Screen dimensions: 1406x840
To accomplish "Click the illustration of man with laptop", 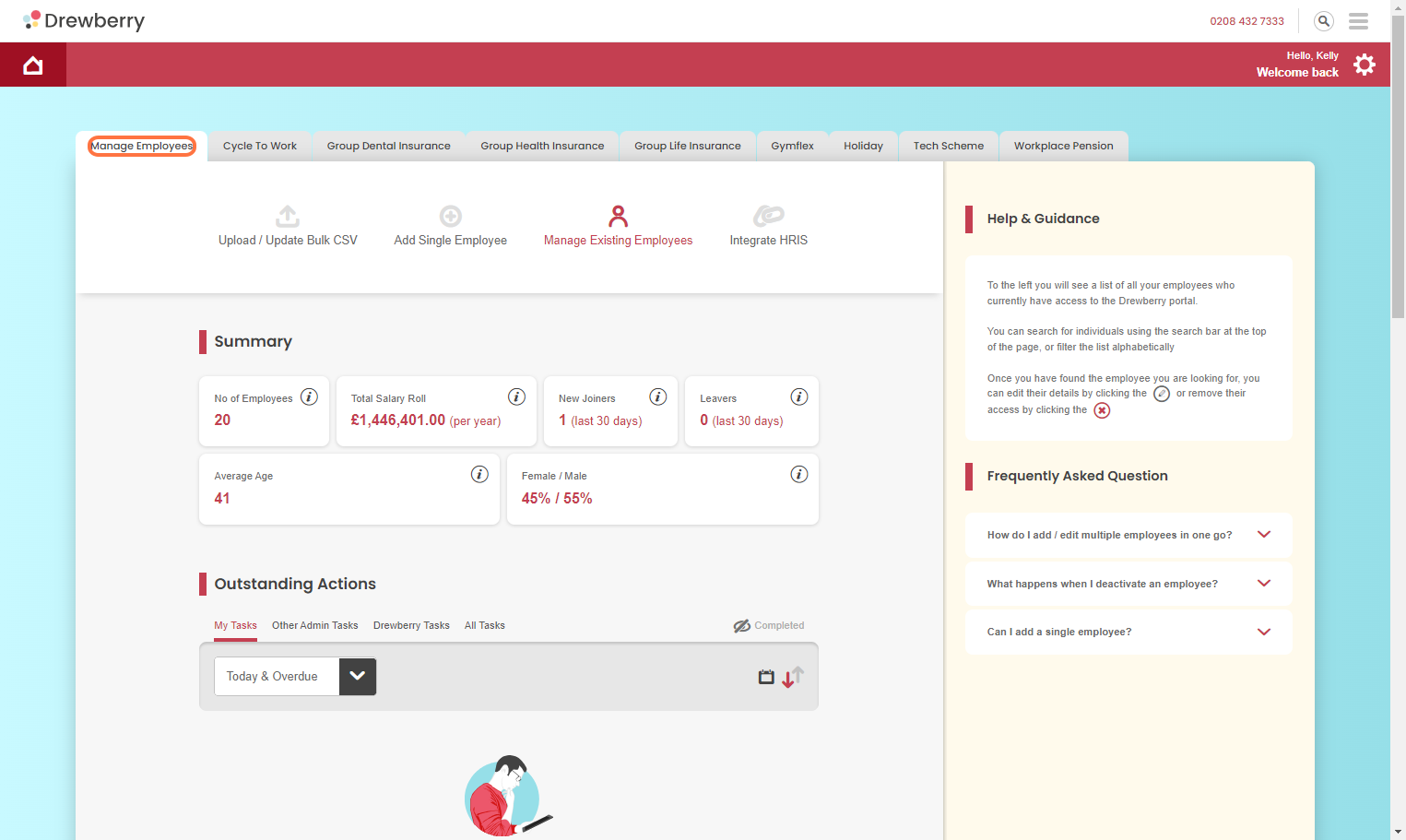I will (x=508, y=796).
